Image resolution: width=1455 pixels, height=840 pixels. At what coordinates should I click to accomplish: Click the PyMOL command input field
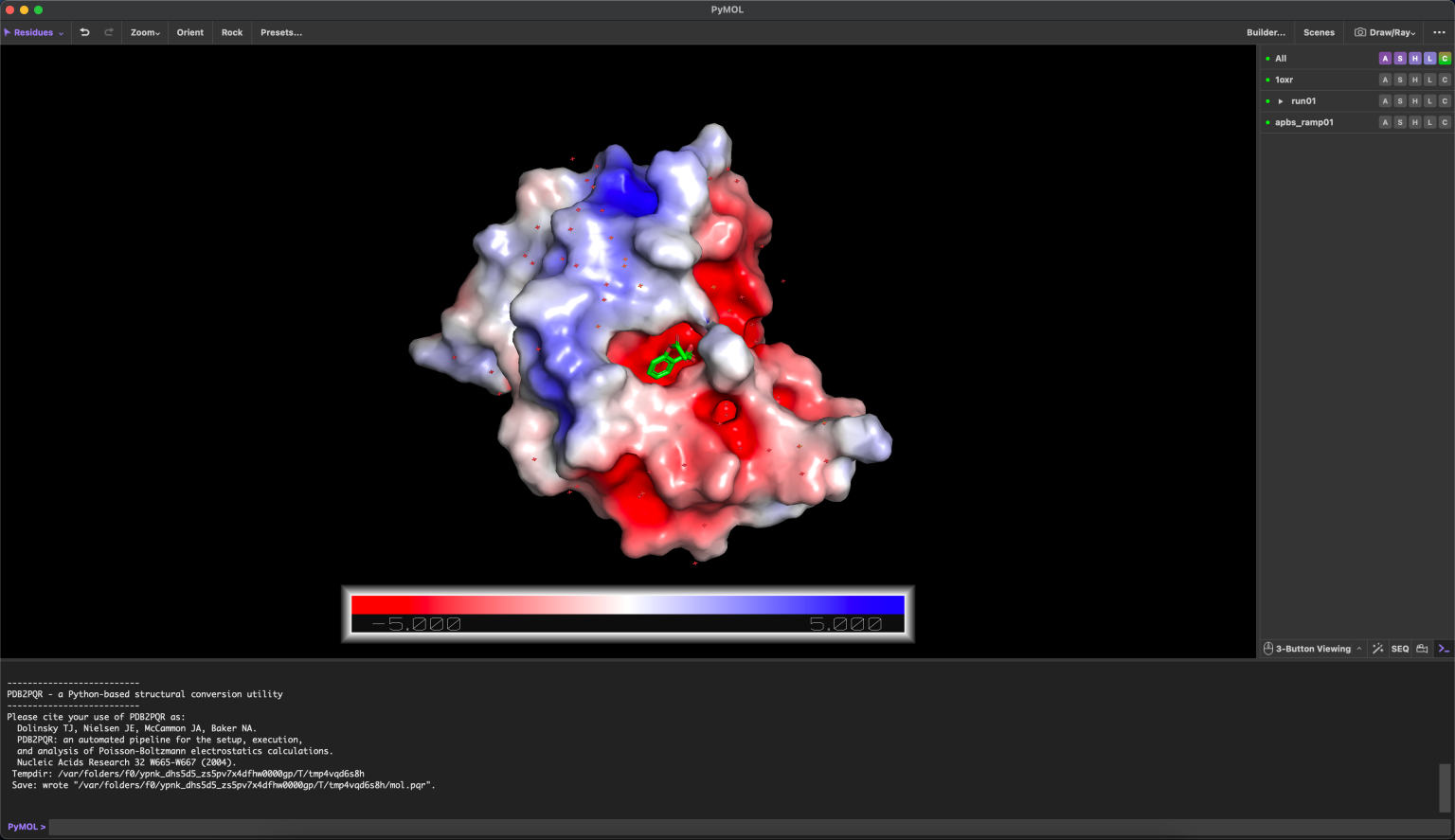748,827
